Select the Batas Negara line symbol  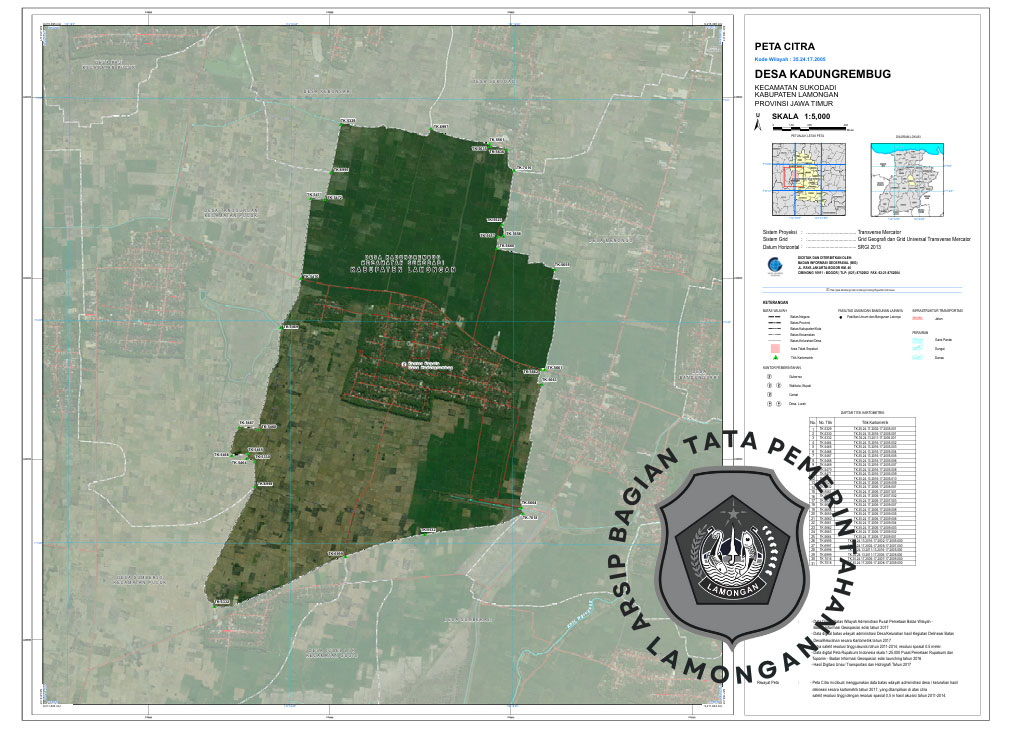click(775, 319)
